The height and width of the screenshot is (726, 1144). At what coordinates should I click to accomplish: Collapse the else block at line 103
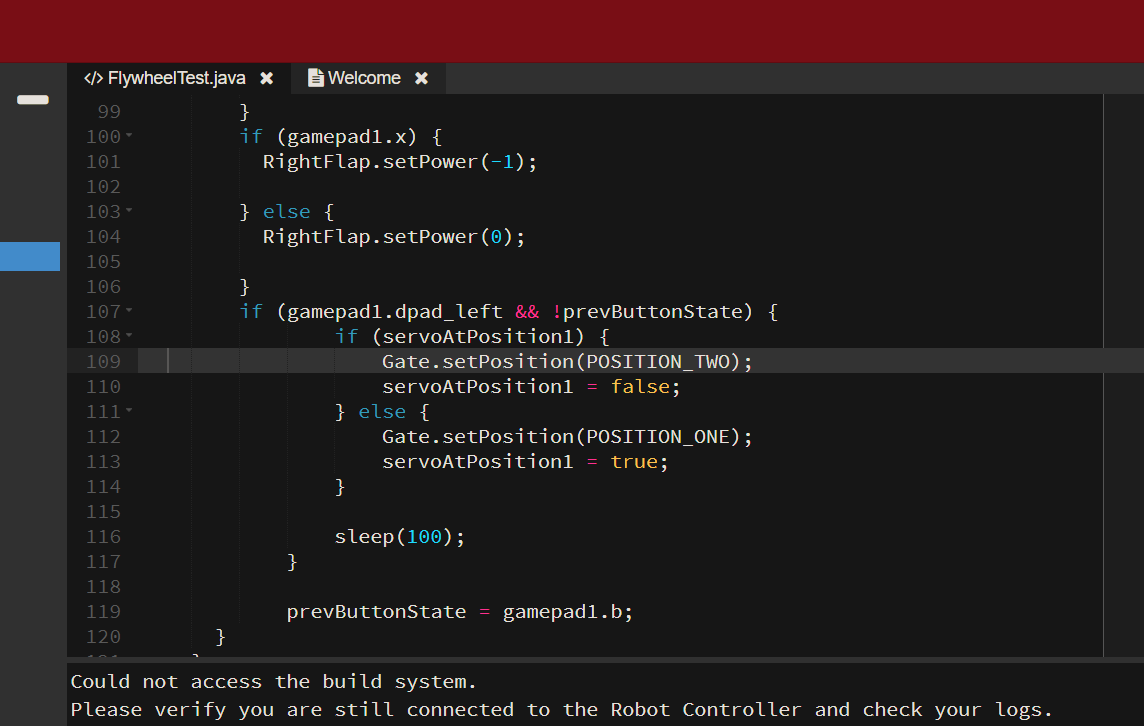pos(129,211)
